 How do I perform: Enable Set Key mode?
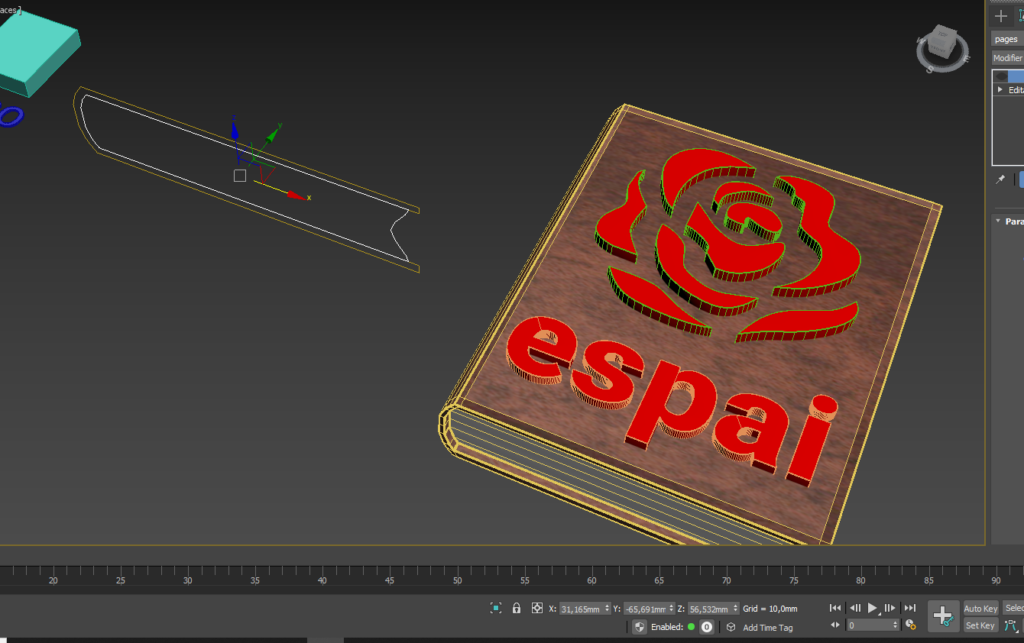[980, 626]
